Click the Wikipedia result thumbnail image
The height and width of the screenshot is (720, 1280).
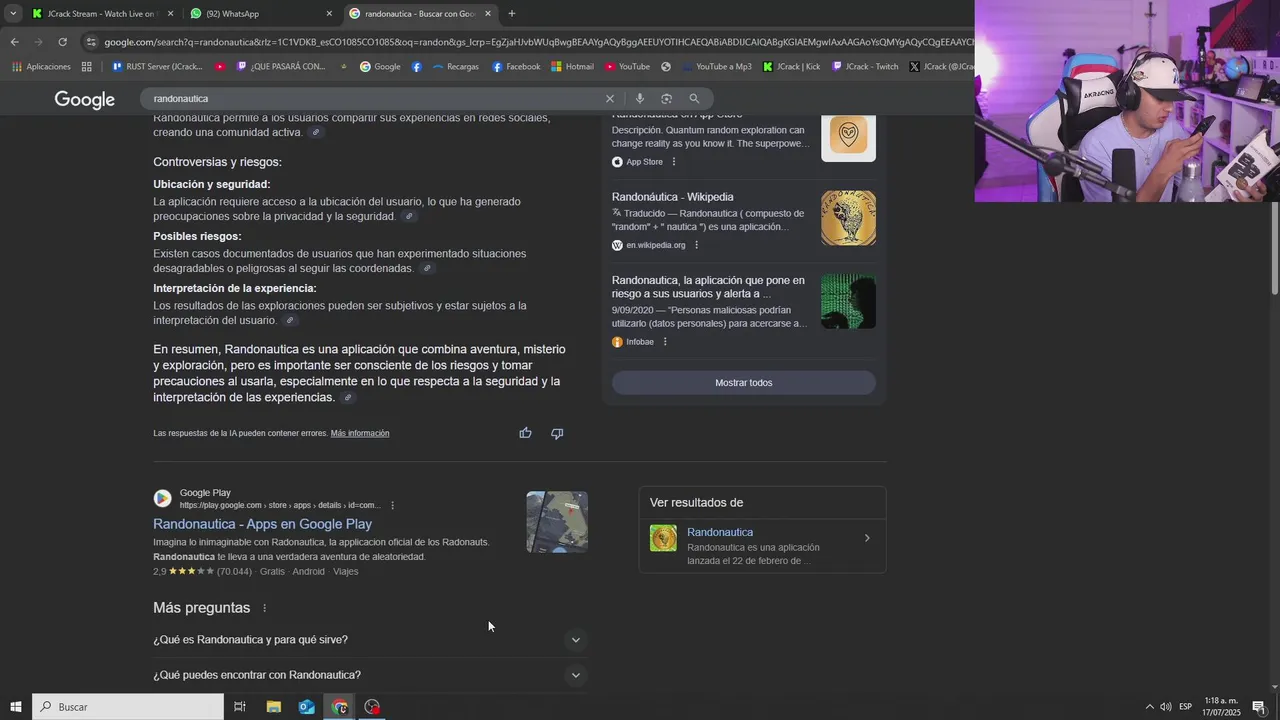click(x=848, y=218)
